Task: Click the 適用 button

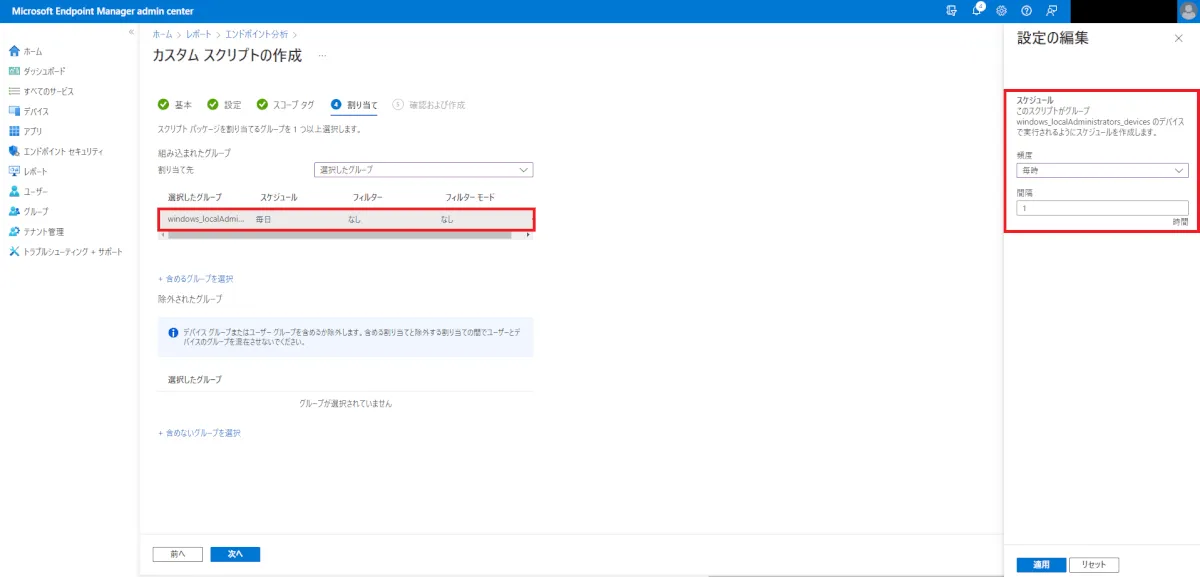Action: (x=1041, y=565)
